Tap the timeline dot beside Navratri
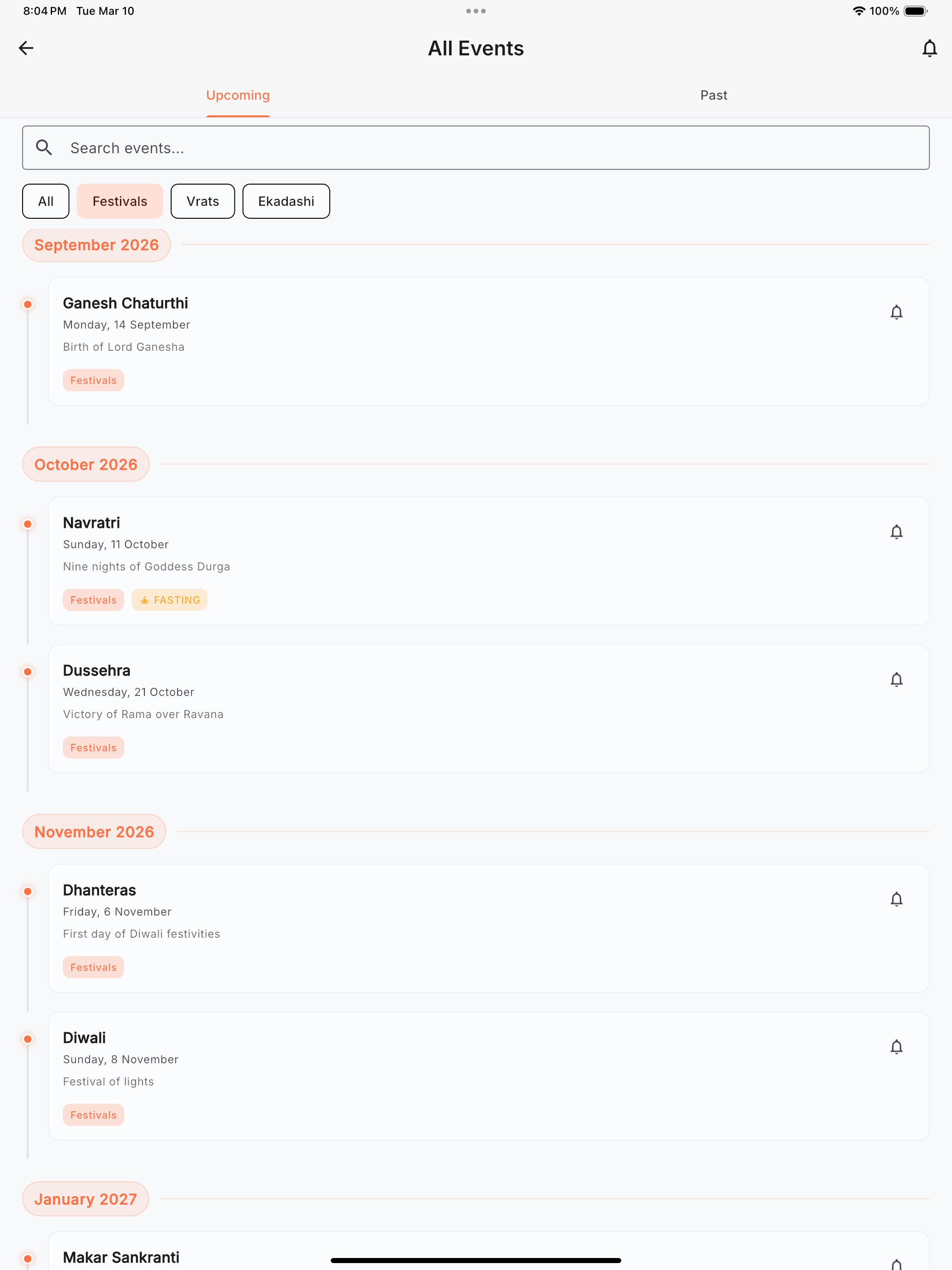The width and height of the screenshot is (952, 1270). click(28, 524)
